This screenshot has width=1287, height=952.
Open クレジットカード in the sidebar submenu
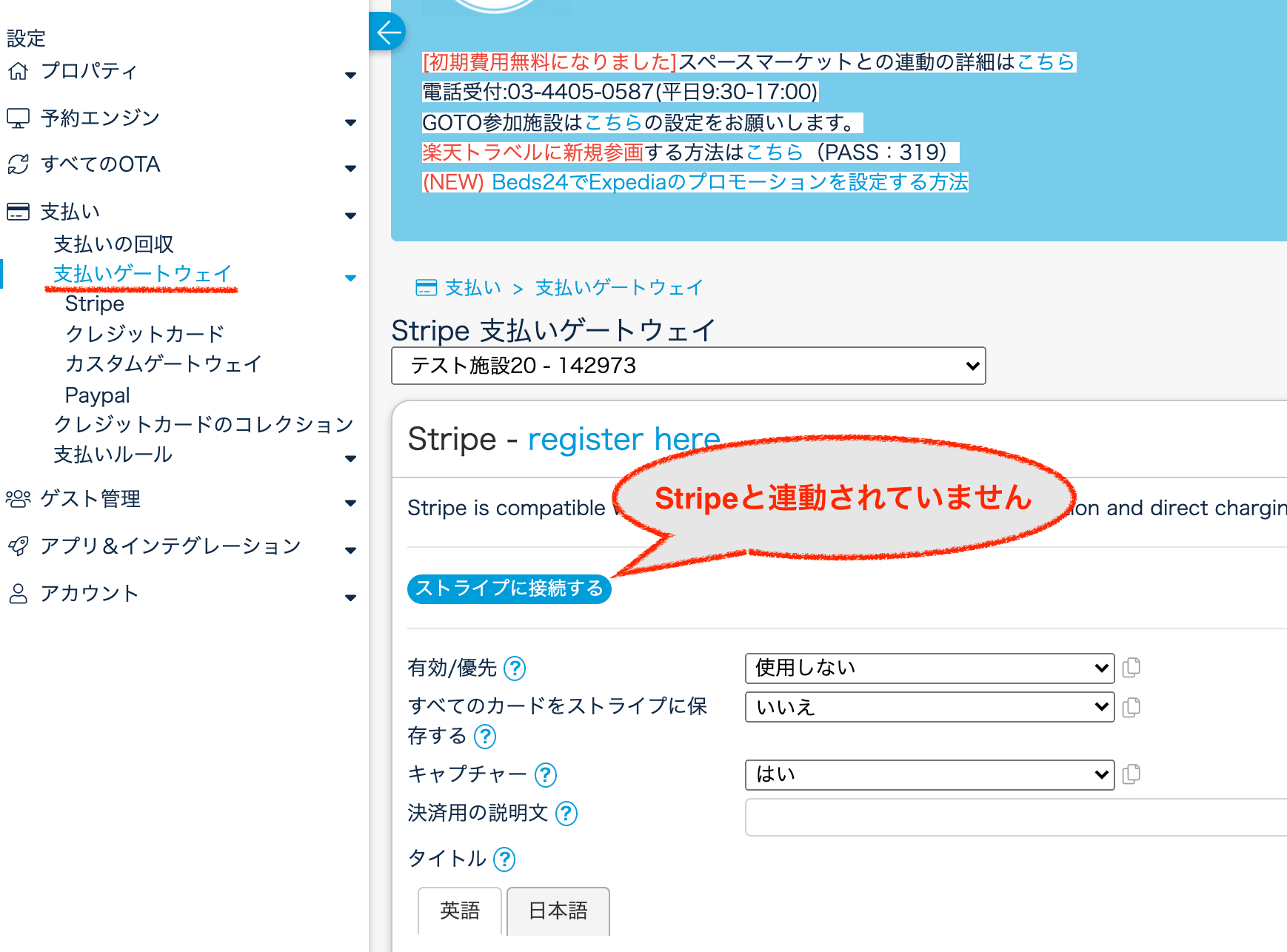pos(144,334)
